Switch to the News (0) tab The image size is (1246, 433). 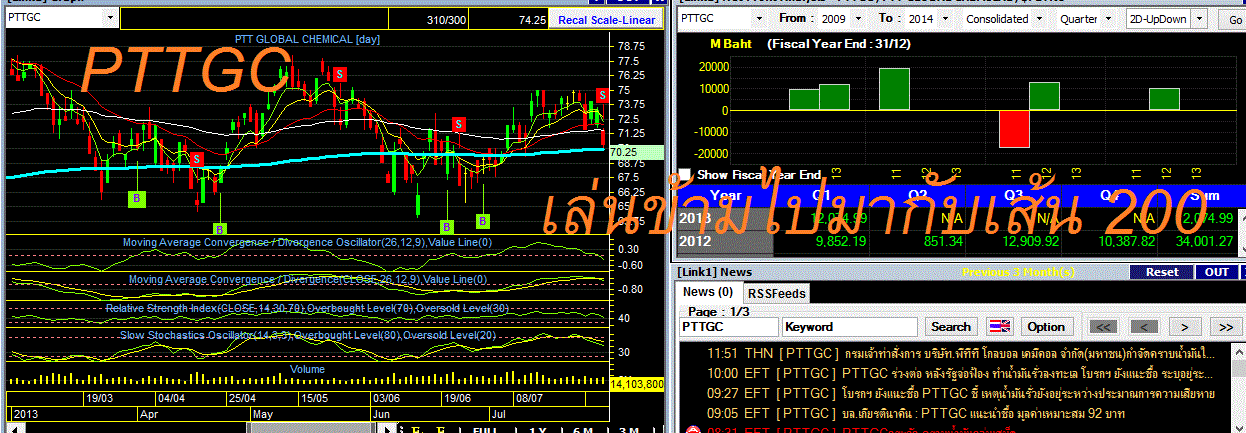(707, 292)
